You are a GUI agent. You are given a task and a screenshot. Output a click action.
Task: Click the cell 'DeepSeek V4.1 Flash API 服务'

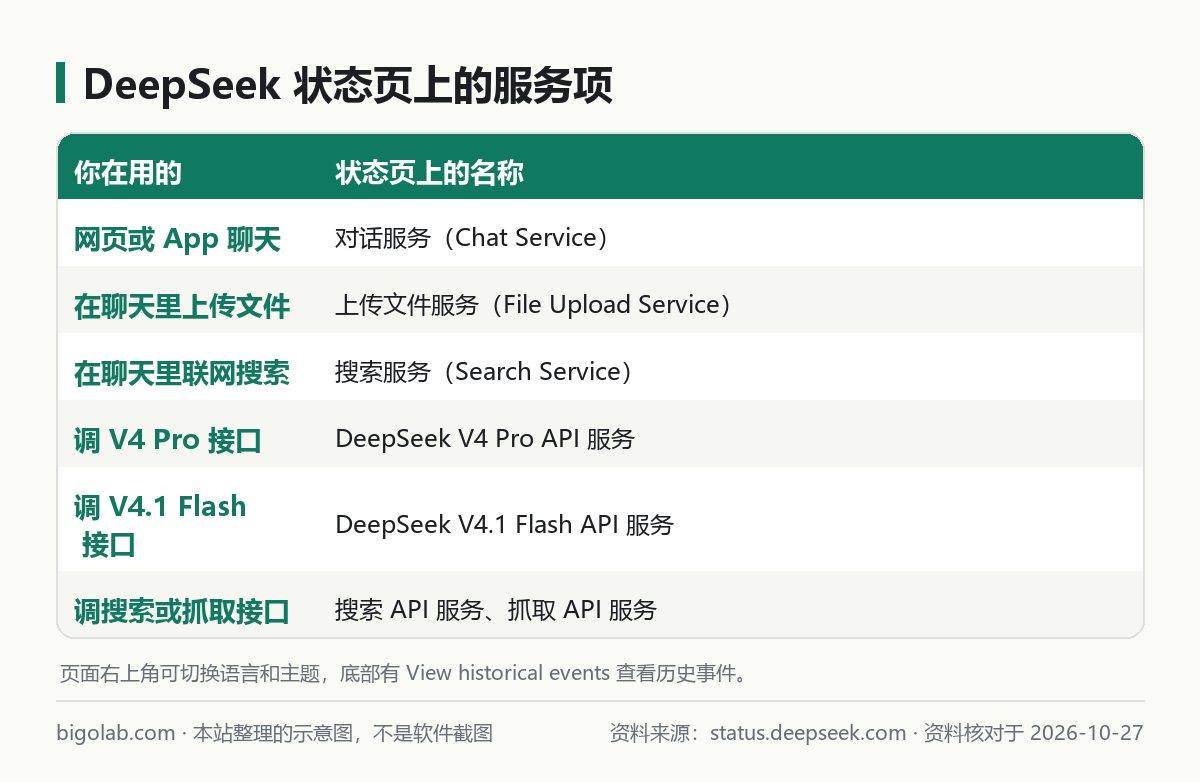505,524
